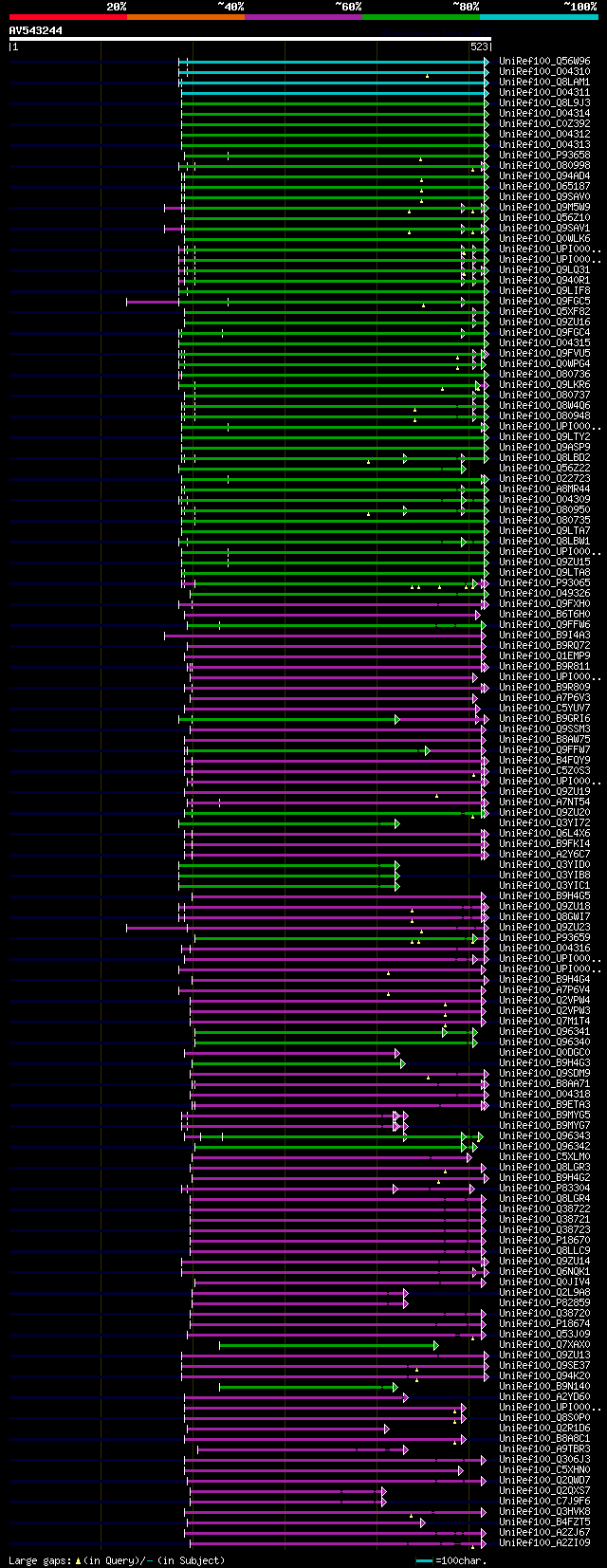
Task: Click the UniRef100_P82859 label
Action: [x=544, y=1302]
